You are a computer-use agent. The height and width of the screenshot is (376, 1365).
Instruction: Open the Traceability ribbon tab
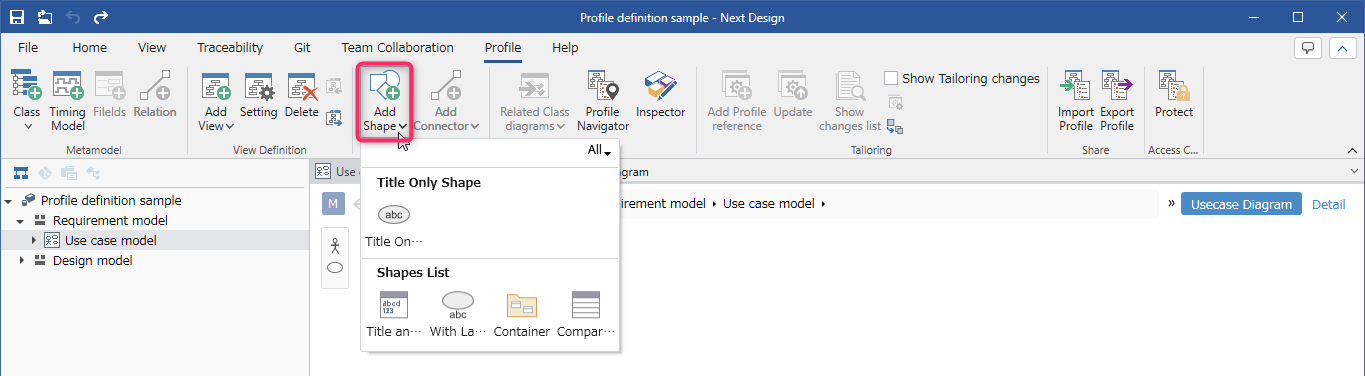[230, 47]
